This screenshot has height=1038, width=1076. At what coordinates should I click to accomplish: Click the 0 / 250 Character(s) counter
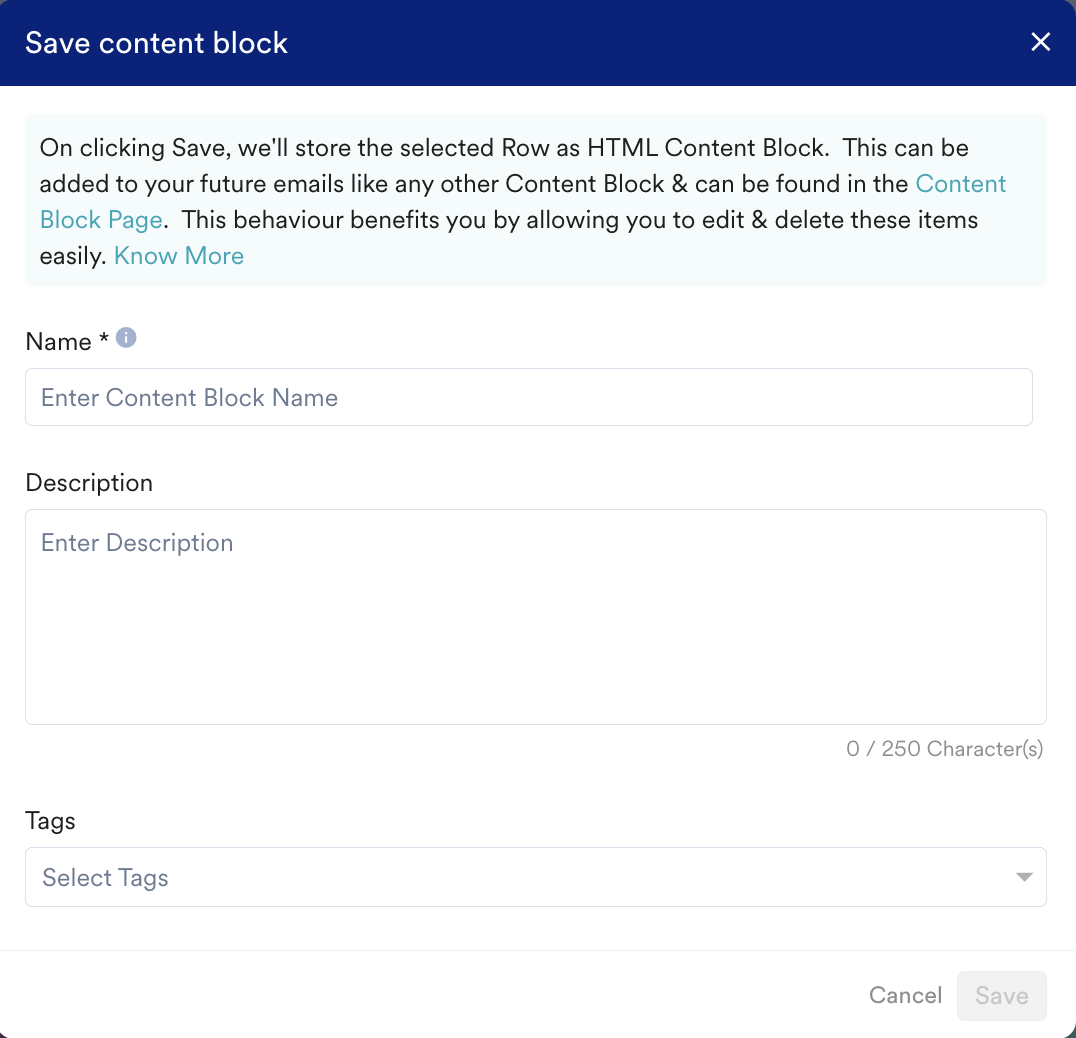944,749
